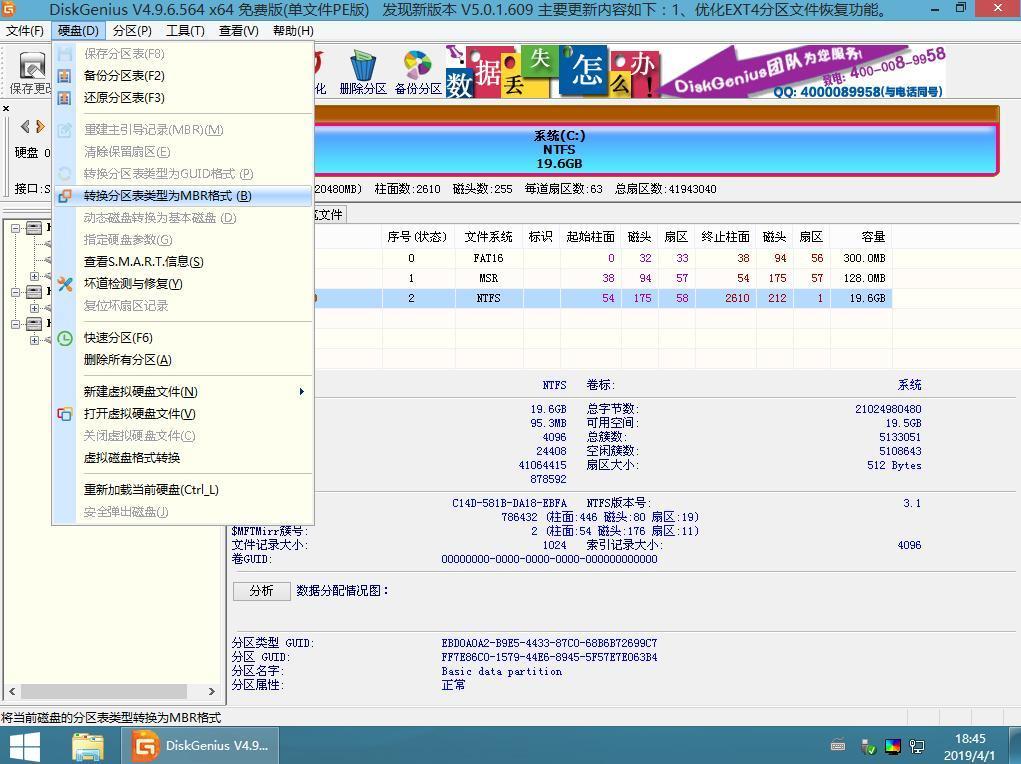Click the network tray icon

pos(917,746)
